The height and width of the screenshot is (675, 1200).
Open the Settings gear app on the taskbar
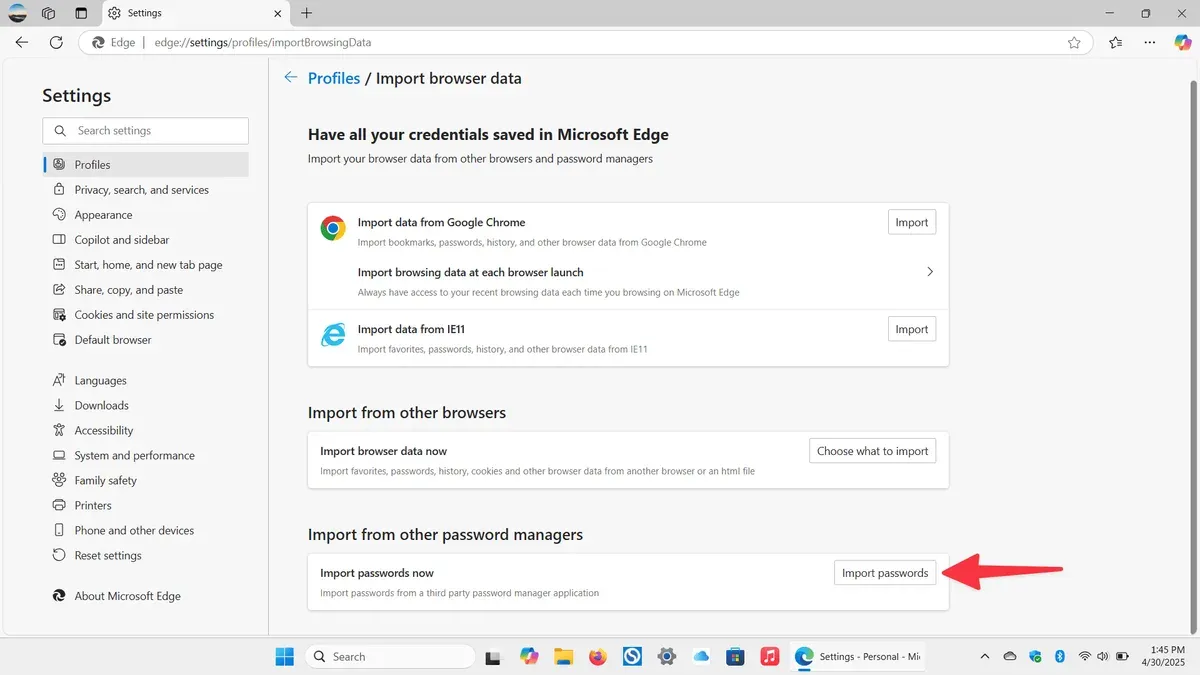[667, 657]
